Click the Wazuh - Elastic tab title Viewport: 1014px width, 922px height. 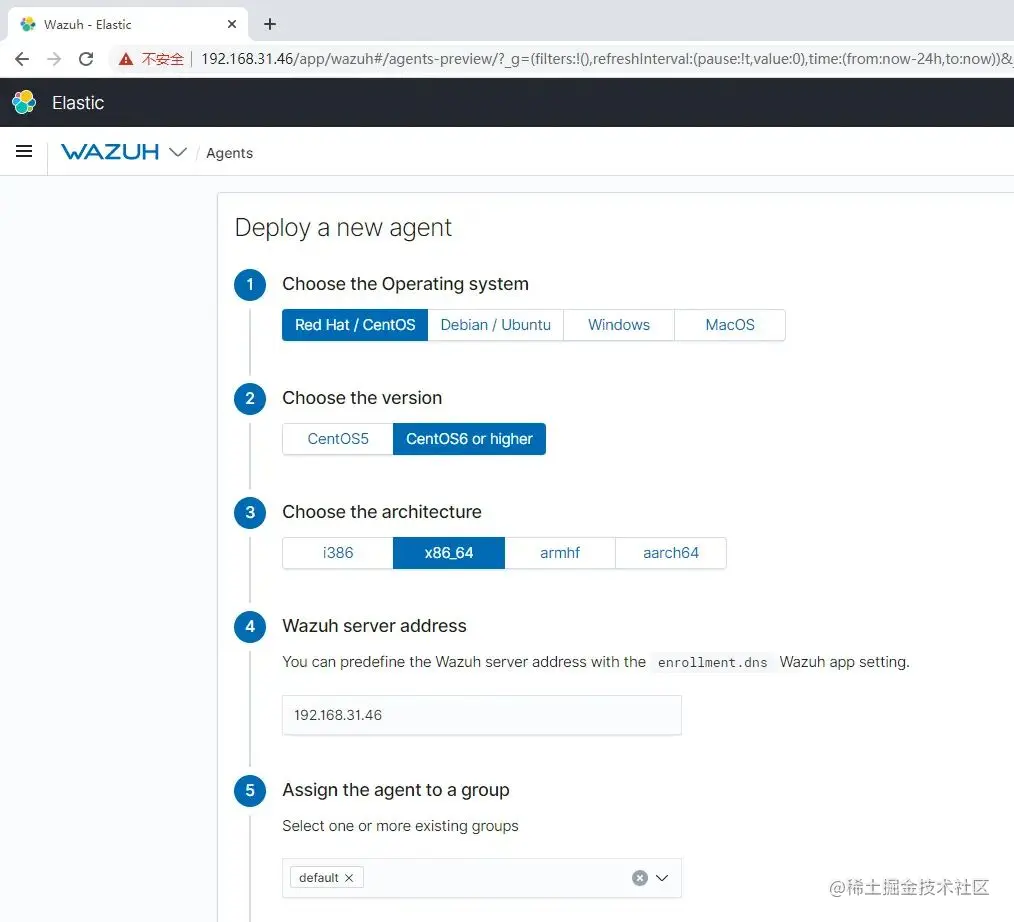[87, 25]
